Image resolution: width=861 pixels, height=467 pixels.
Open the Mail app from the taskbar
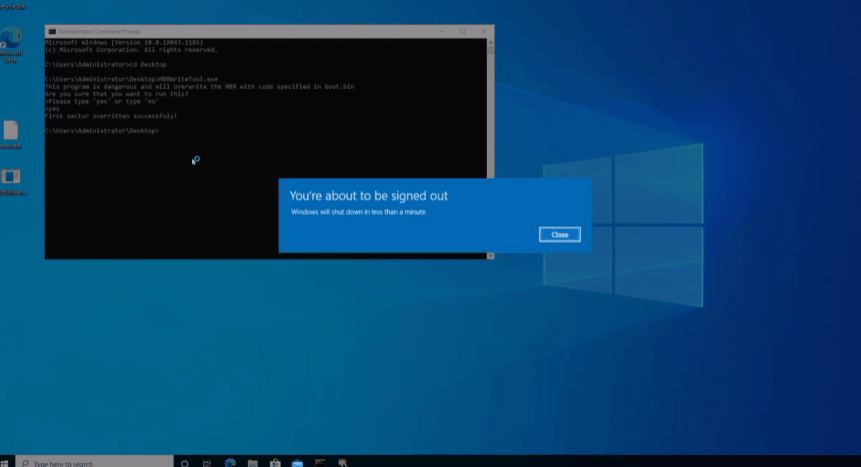coord(298,464)
